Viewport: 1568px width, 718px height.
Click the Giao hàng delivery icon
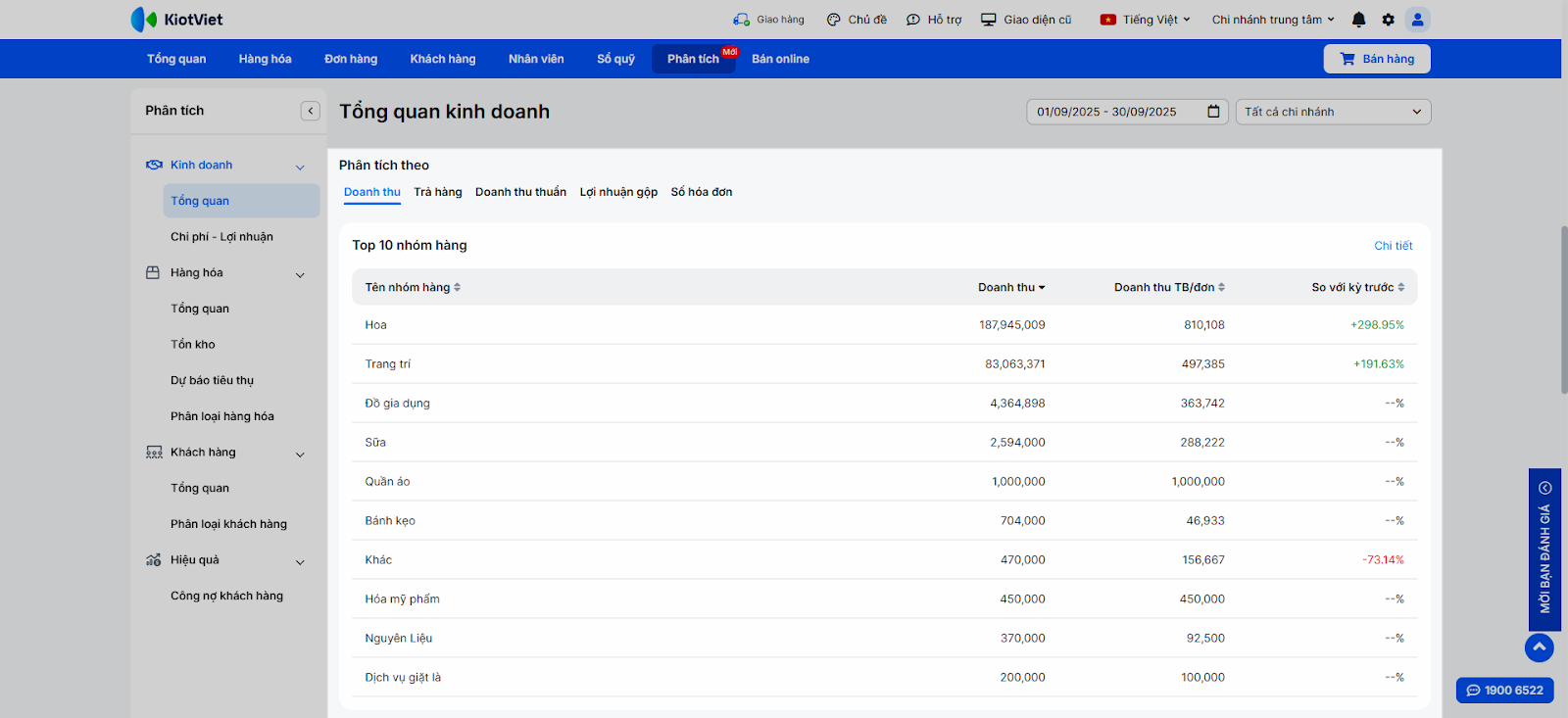[x=742, y=20]
